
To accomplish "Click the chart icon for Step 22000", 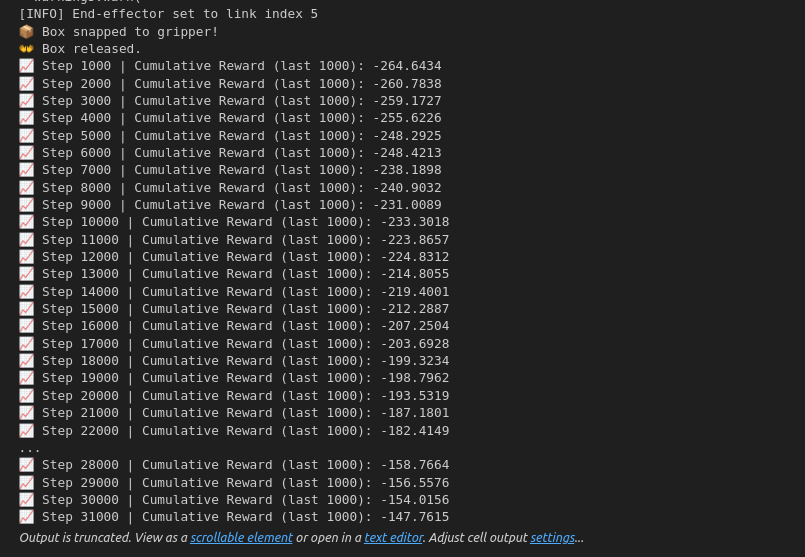I will click(27, 431).
